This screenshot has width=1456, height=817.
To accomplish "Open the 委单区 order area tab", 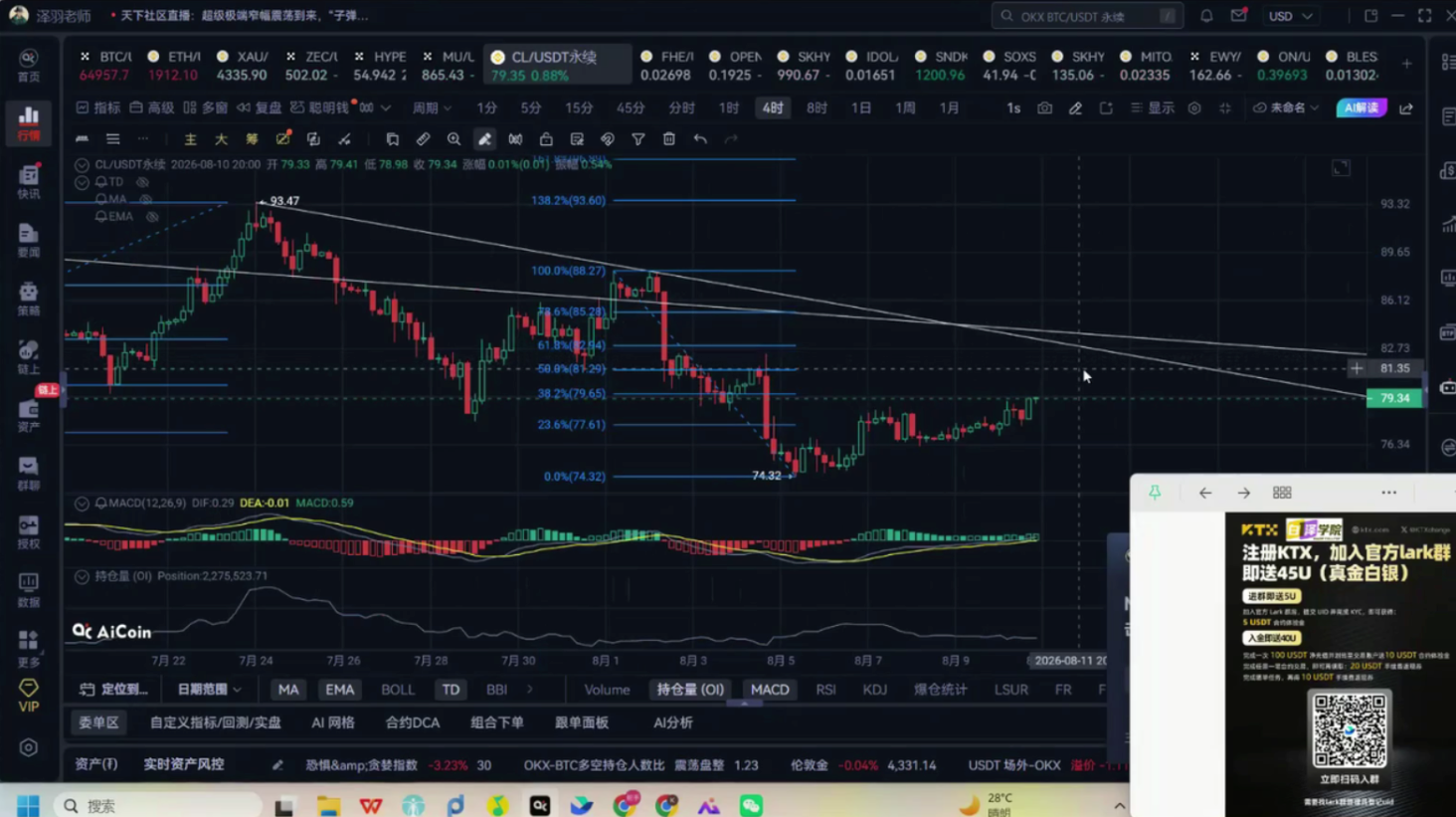I will 98,722.
